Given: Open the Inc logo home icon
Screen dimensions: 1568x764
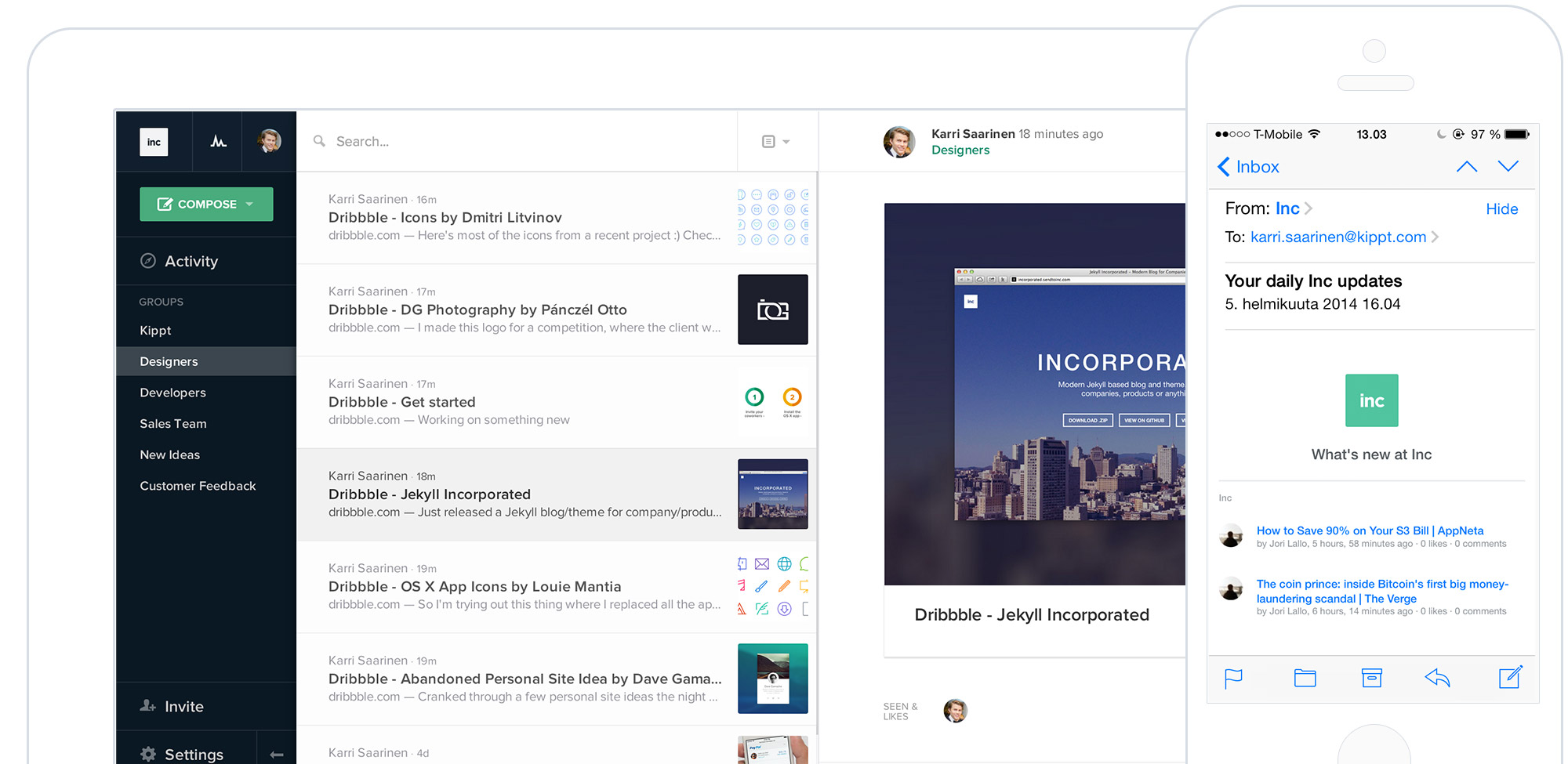Looking at the screenshot, I should [154, 142].
